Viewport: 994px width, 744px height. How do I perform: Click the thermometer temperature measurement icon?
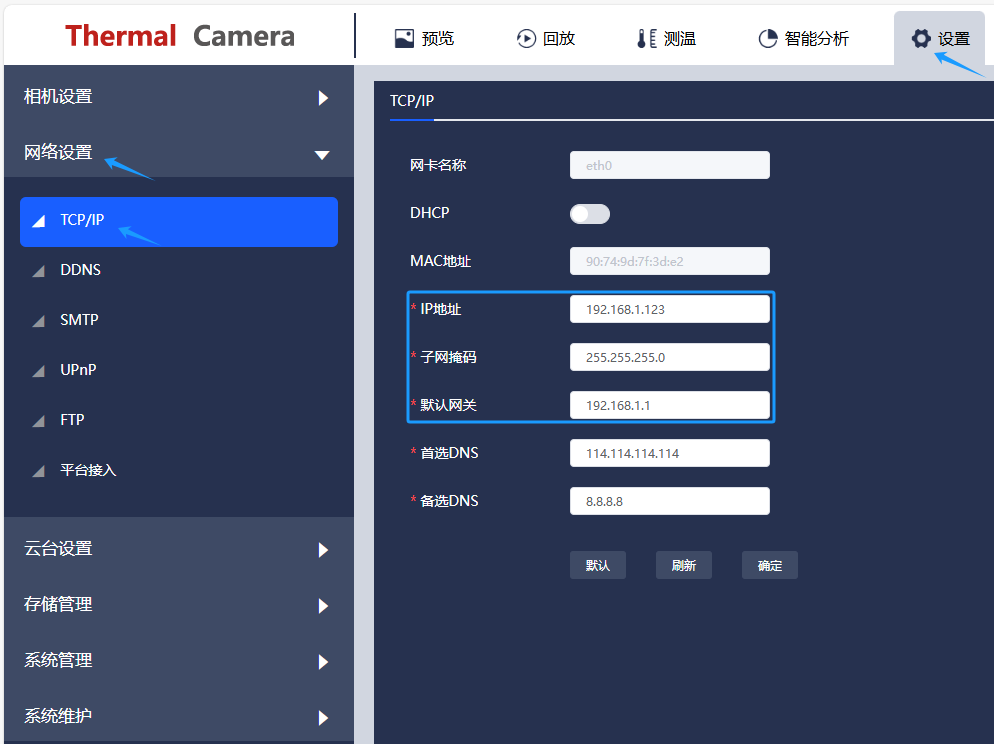[646, 38]
